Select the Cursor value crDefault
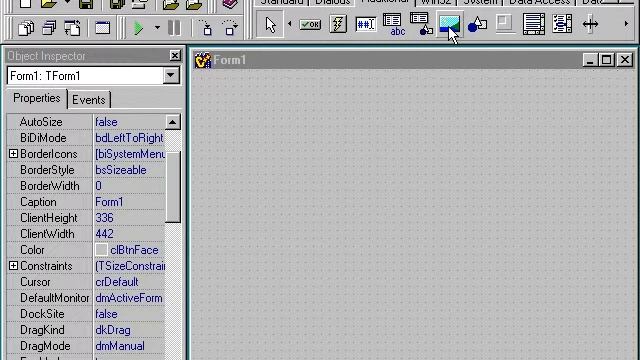Viewport: 640px width, 360px height. click(x=117, y=282)
